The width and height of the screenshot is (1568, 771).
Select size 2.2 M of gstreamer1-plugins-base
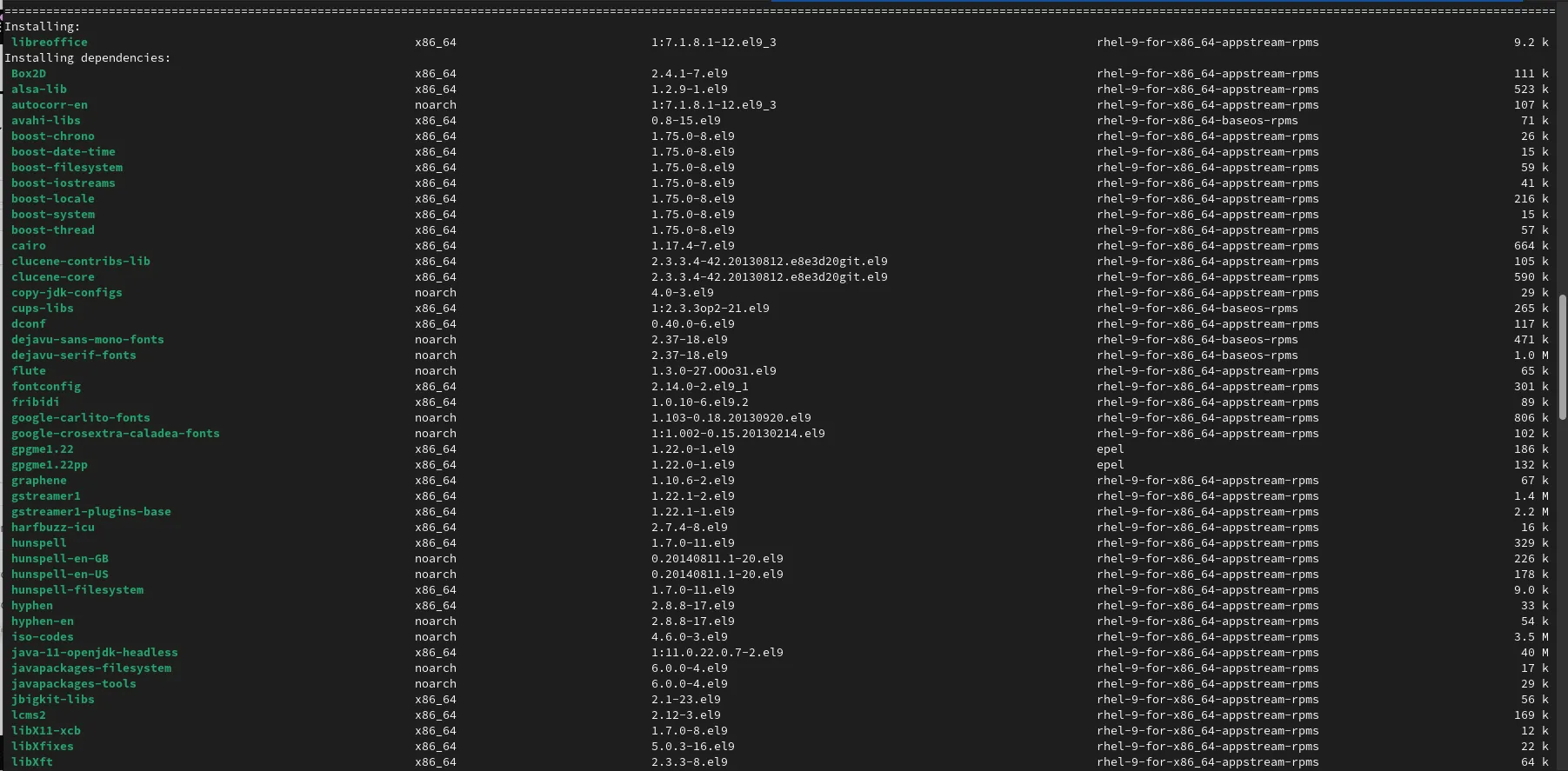click(1531, 511)
